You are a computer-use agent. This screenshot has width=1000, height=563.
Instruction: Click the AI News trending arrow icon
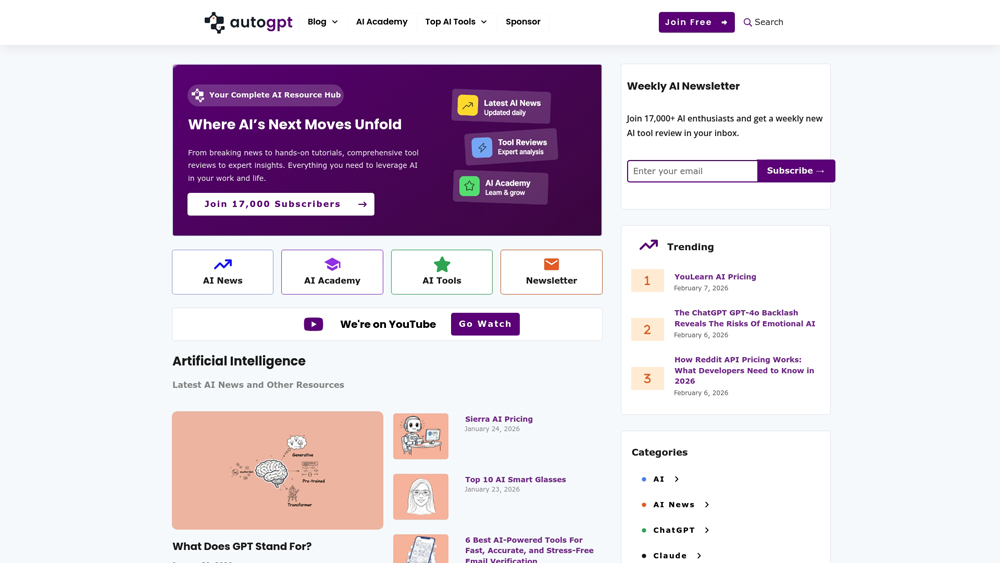(223, 264)
